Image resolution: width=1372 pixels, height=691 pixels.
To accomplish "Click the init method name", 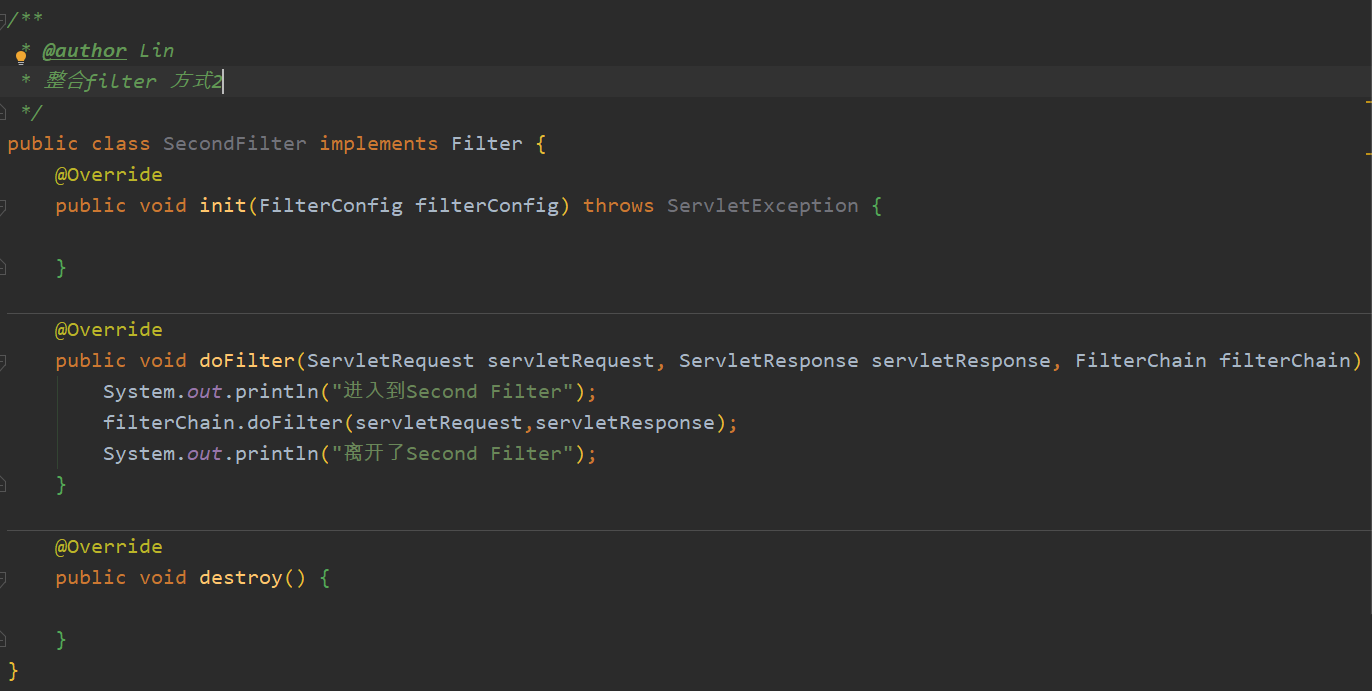I will point(223,206).
